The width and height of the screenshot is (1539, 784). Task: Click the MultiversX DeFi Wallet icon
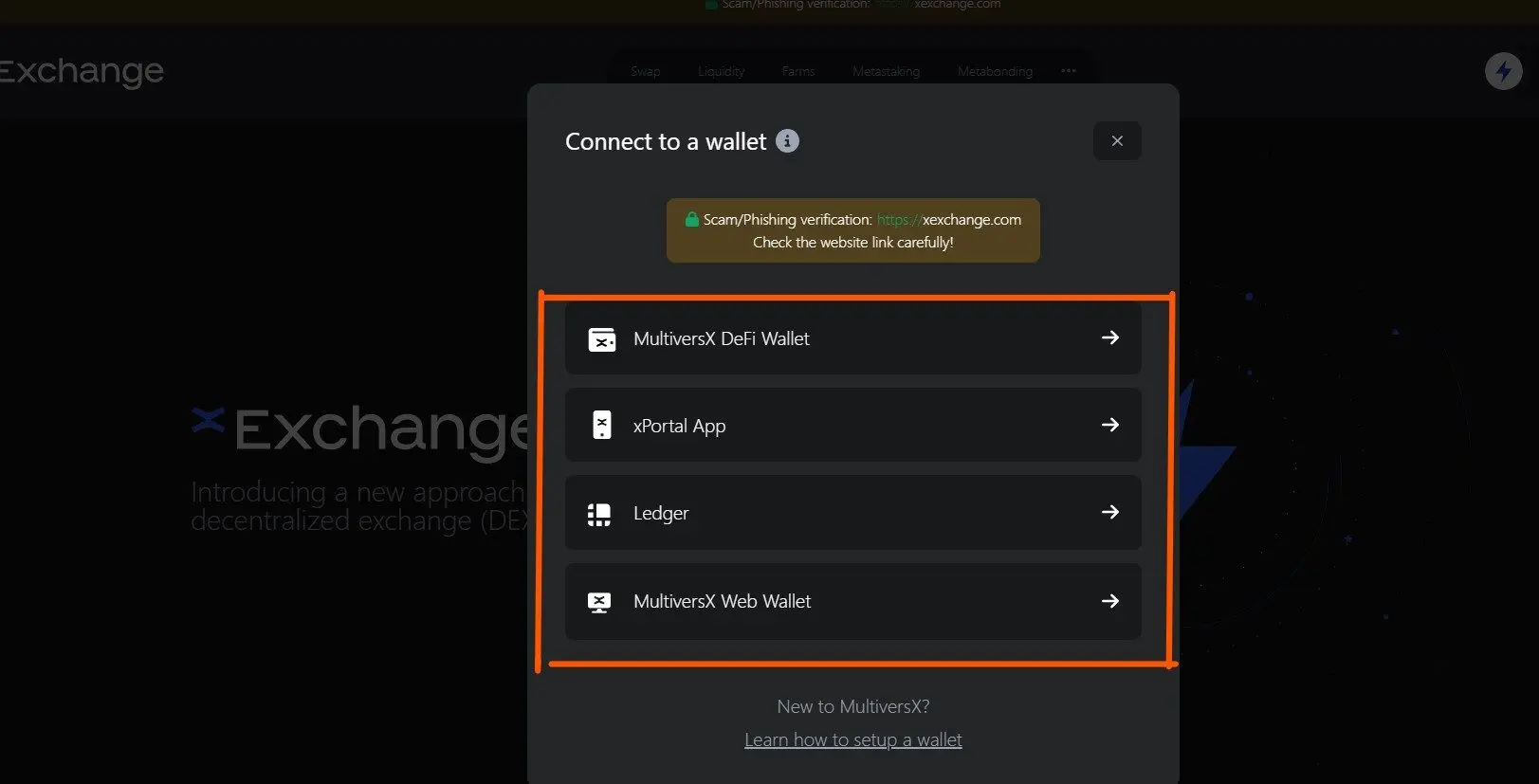[601, 339]
